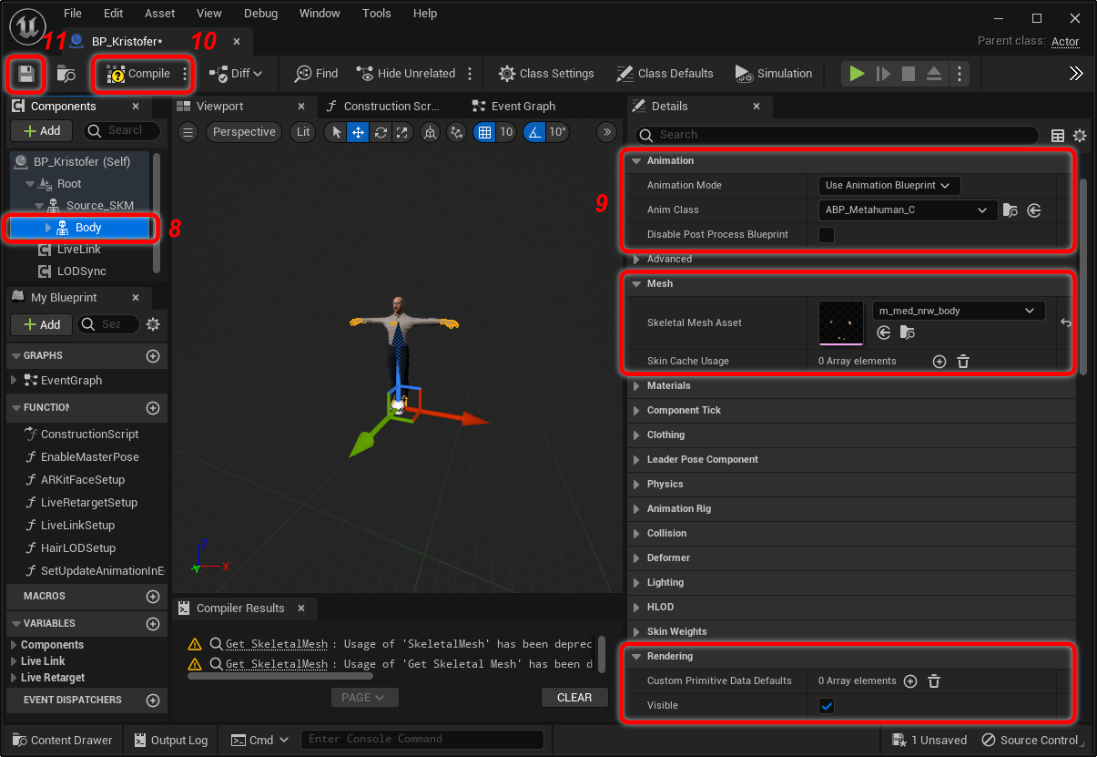Viewport: 1097px width, 757px height.
Task: Clear the compiler results
Action: [x=574, y=697]
